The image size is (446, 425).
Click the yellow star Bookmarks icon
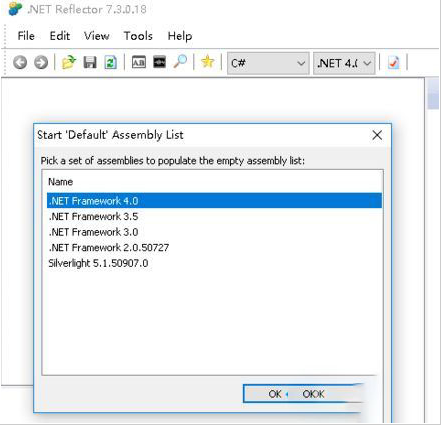(x=207, y=62)
